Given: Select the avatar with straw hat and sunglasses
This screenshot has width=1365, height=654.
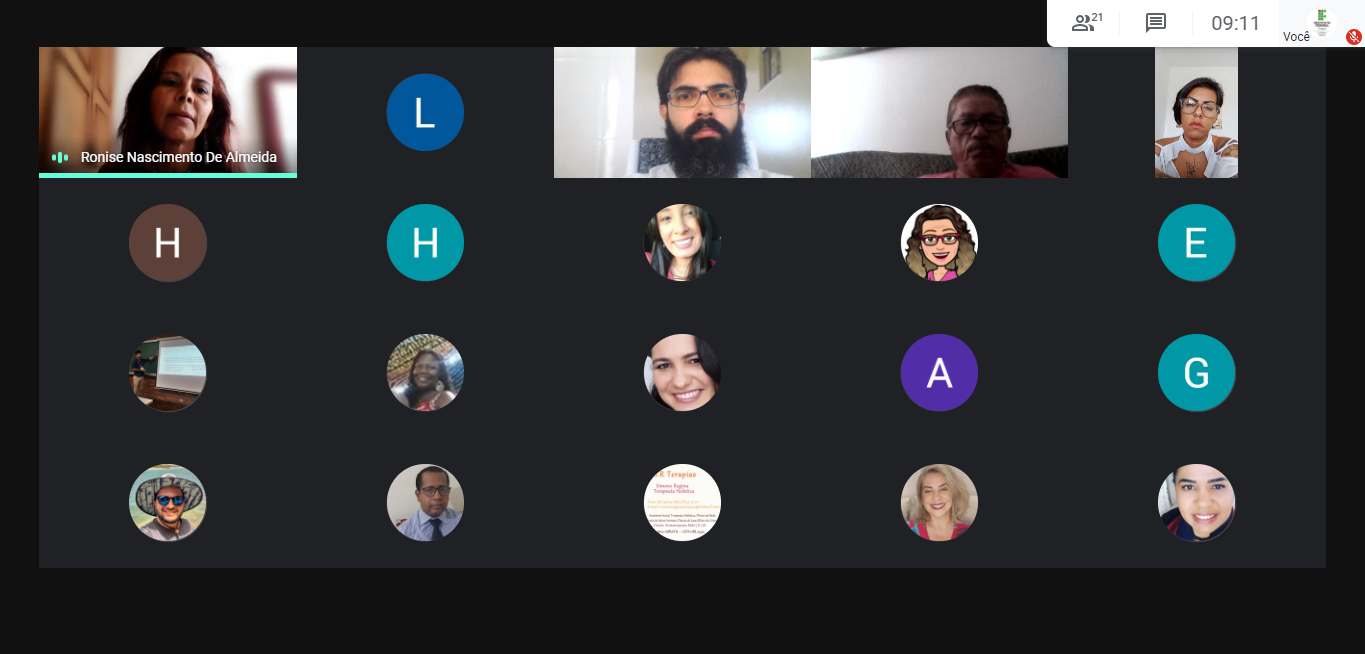Looking at the screenshot, I should (x=168, y=503).
